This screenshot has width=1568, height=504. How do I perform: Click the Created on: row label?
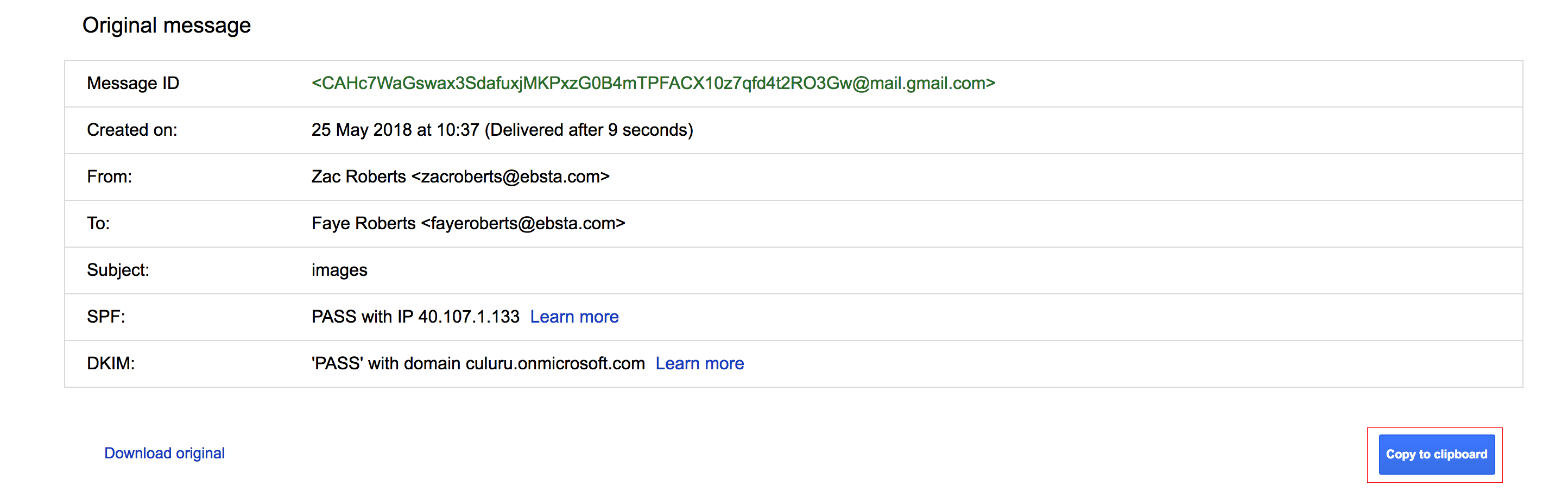coord(131,130)
